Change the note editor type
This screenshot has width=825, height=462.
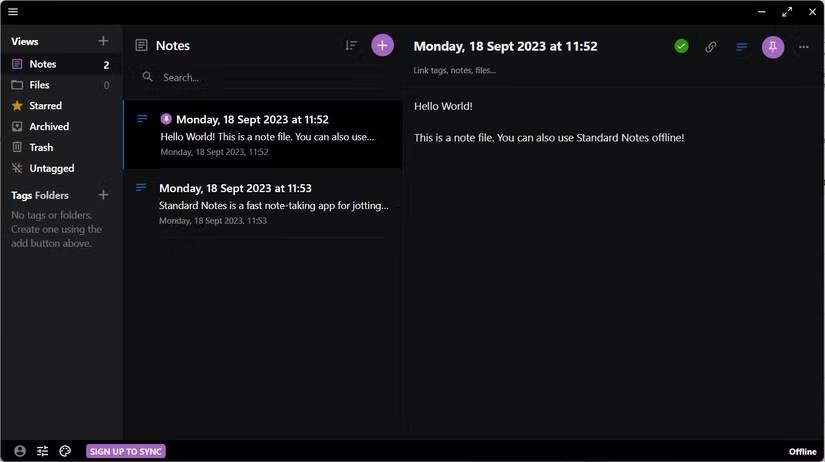coord(741,47)
